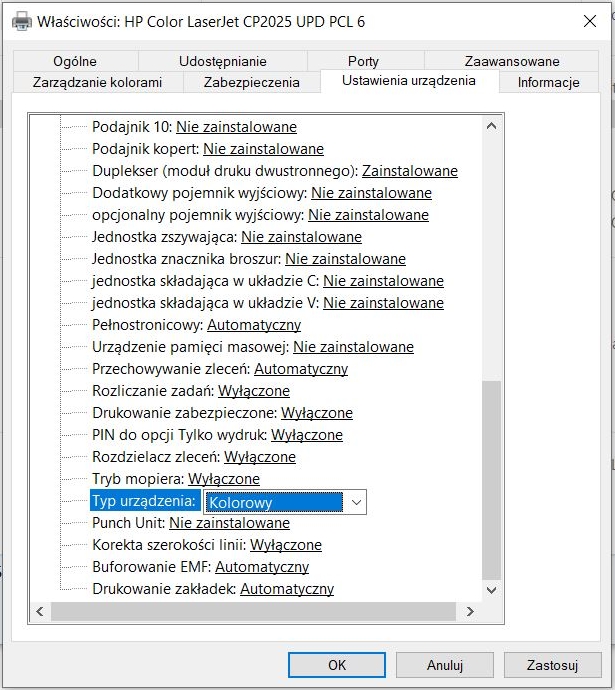Open the Zarządzanie kolorami tab
Image resolution: width=615 pixels, height=690 pixels.
click(97, 82)
